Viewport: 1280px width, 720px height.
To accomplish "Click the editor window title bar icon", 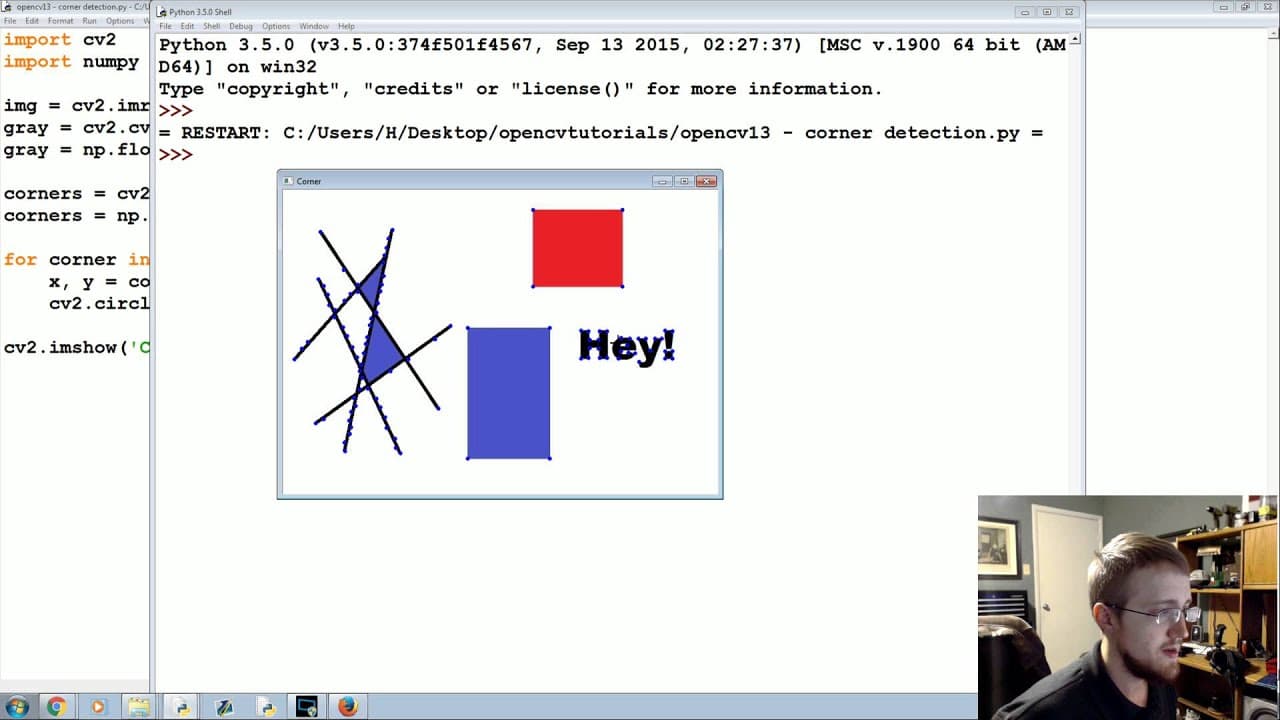I will coord(8,7).
